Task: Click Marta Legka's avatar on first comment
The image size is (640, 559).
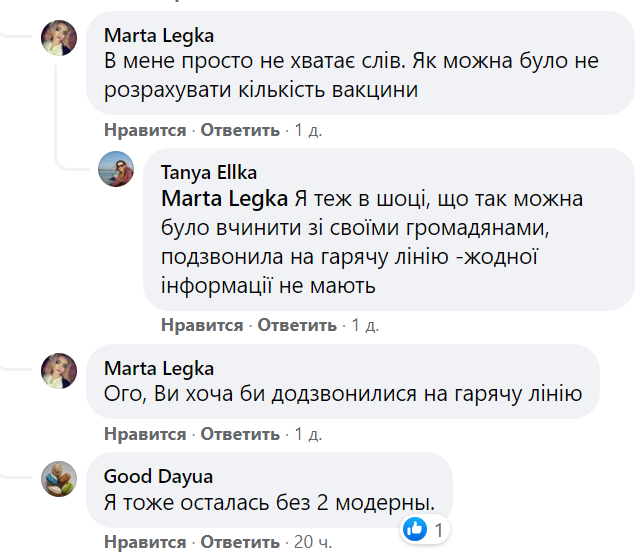Action: [59, 40]
